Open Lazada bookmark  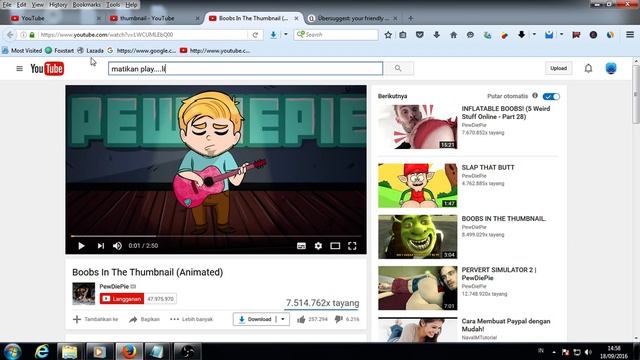91,51
